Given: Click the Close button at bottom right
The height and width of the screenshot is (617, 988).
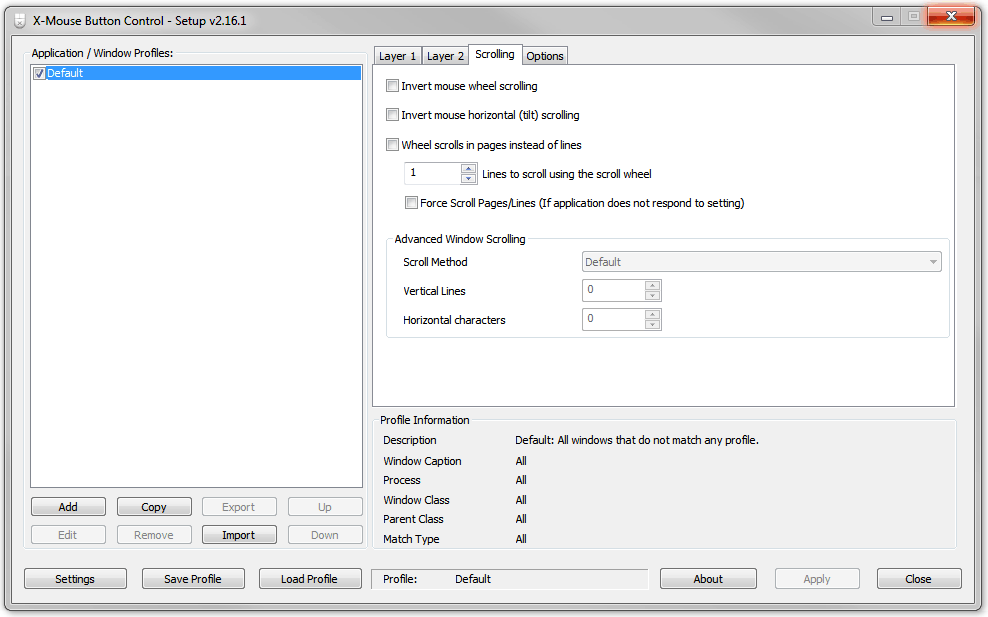Looking at the screenshot, I should [x=919, y=579].
